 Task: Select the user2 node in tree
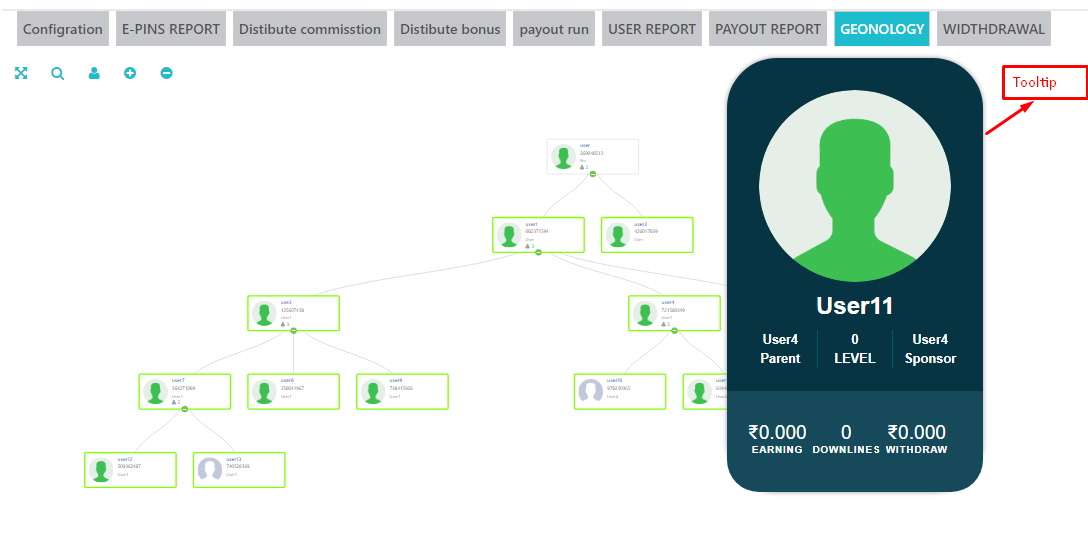(x=646, y=235)
